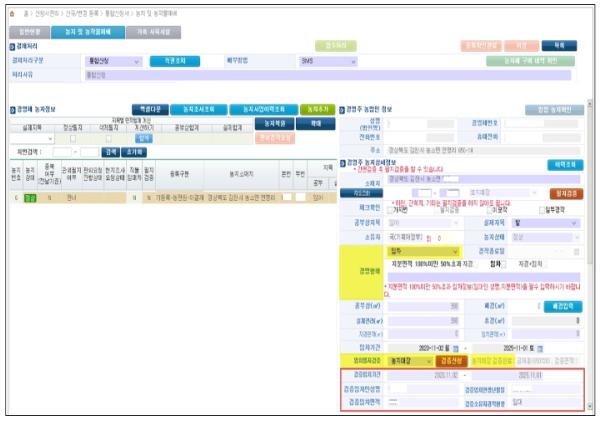Click the 경영체 농지정보 section header icon

point(13,109)
